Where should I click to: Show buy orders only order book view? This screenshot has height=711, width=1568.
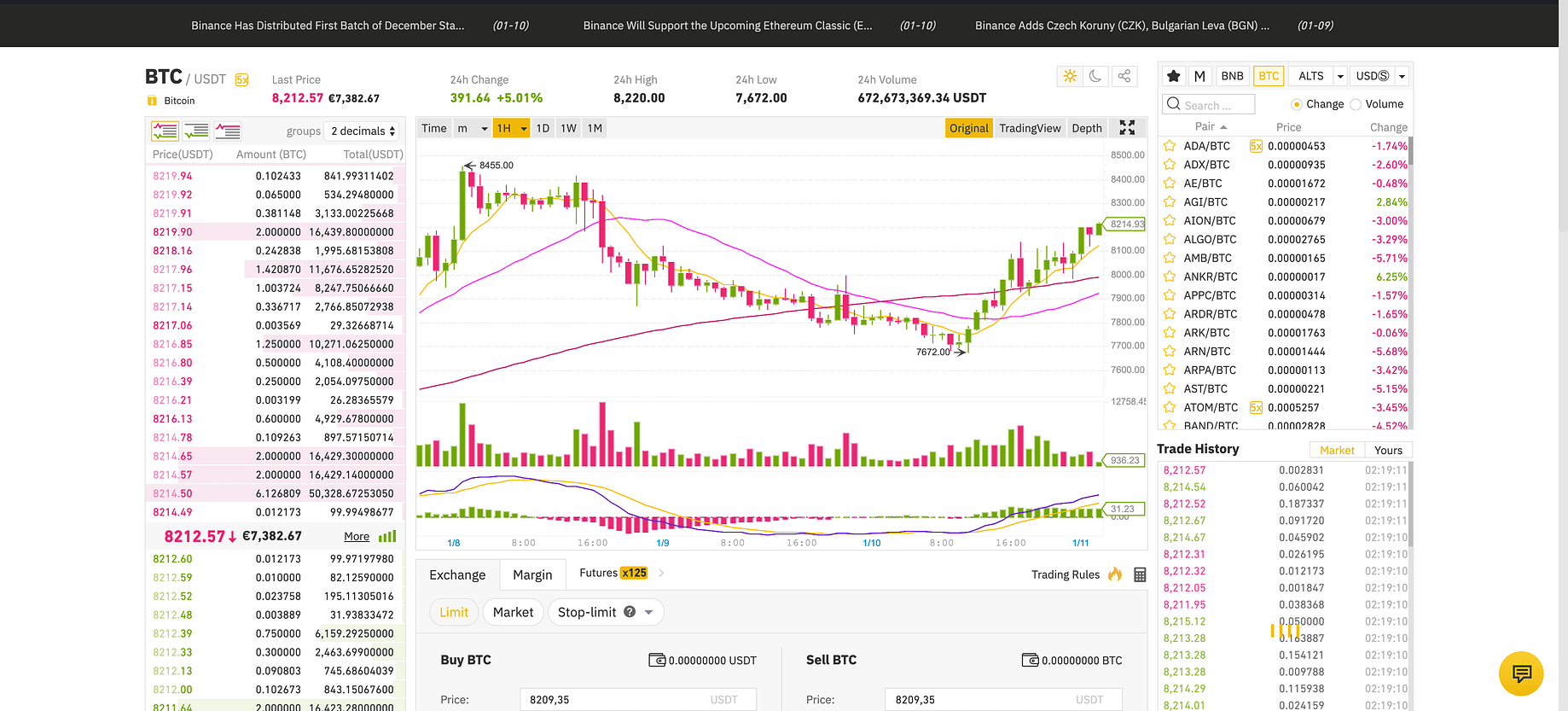tap(196, 131)
